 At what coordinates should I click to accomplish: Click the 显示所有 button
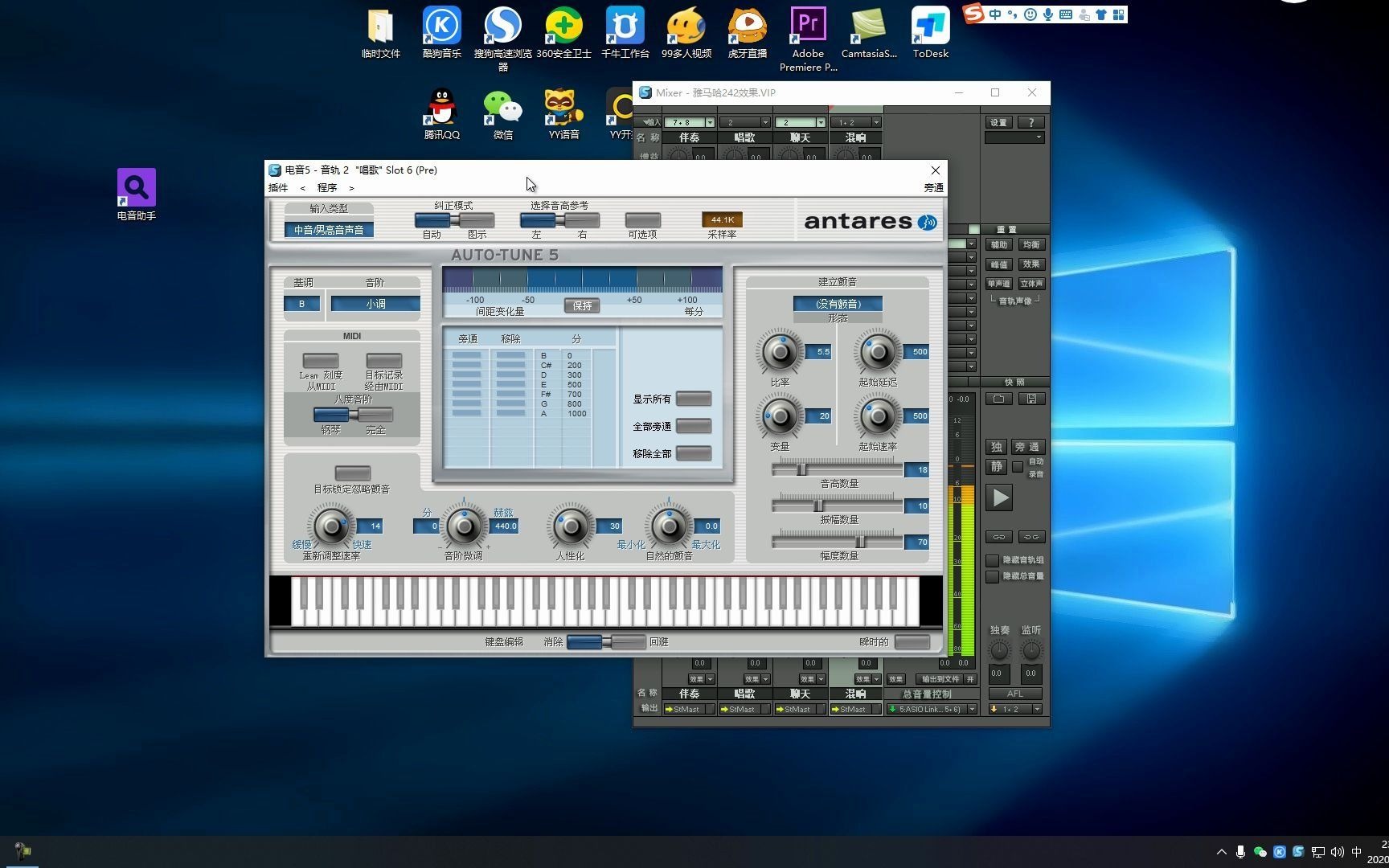click(694, 399)
